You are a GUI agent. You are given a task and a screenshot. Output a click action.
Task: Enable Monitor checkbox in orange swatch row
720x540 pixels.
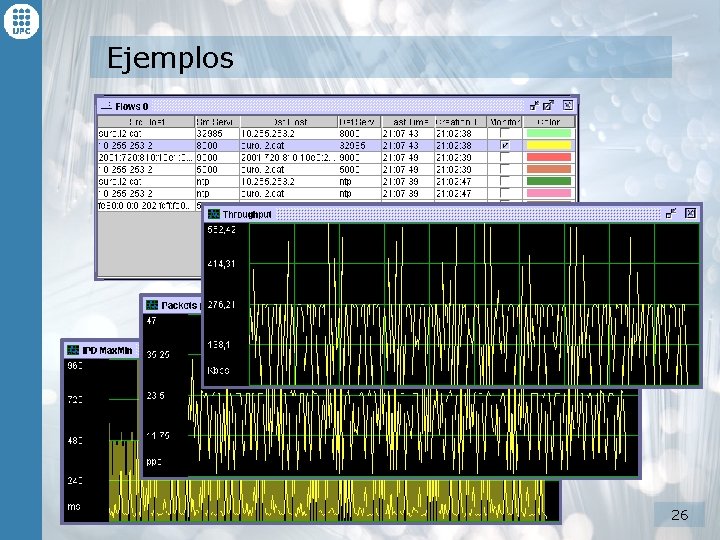505,169
